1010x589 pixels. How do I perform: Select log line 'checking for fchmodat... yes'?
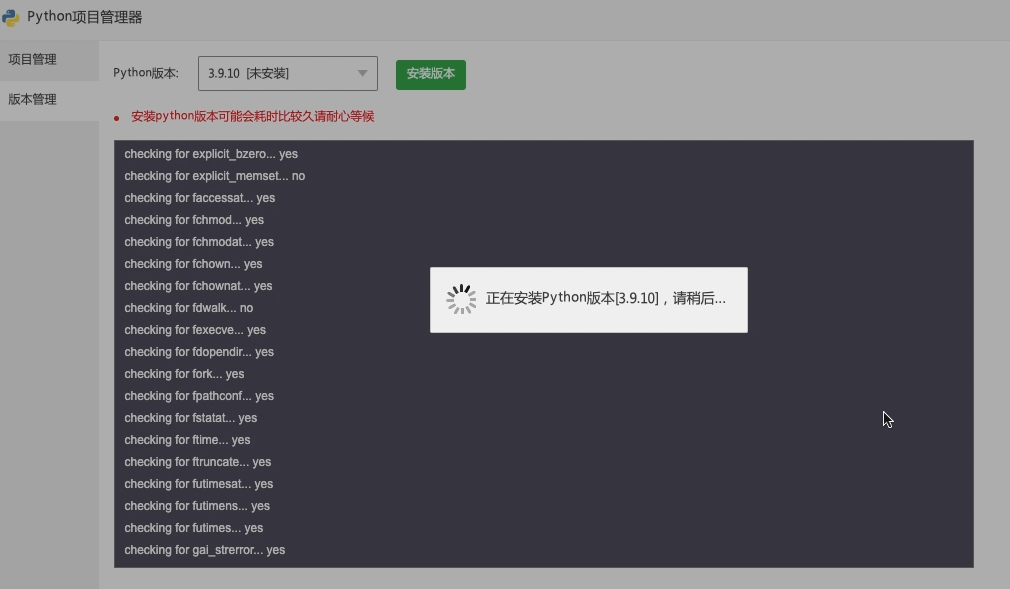(199, 242)
